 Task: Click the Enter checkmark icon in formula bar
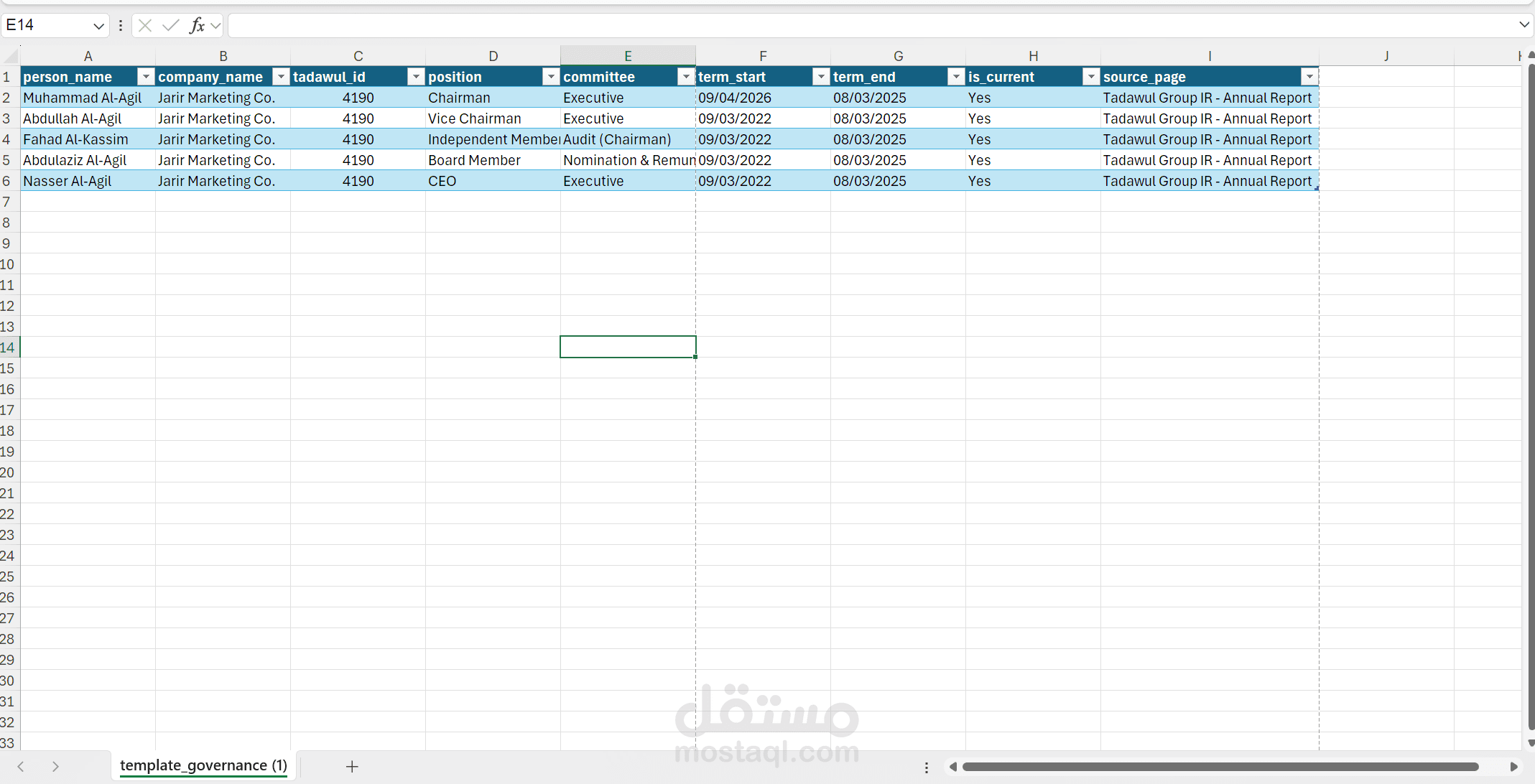pos(171,26)
